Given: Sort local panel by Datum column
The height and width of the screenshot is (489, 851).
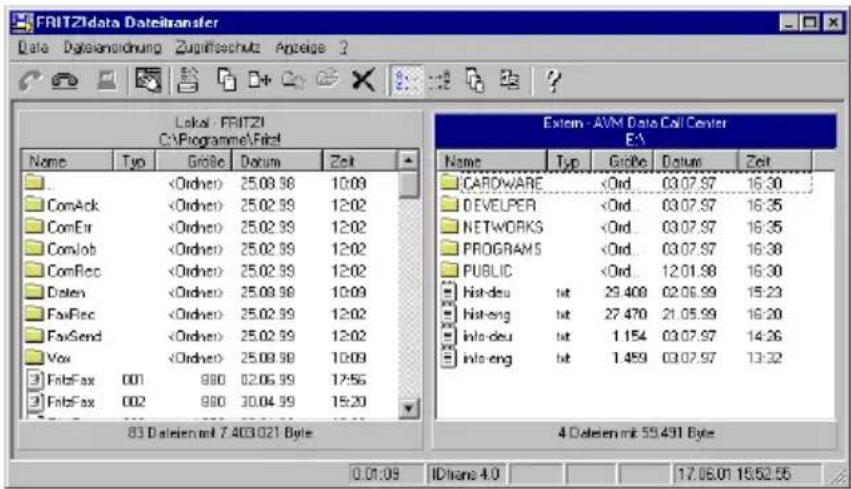Looking at the screenshot, I should [277, 161].
